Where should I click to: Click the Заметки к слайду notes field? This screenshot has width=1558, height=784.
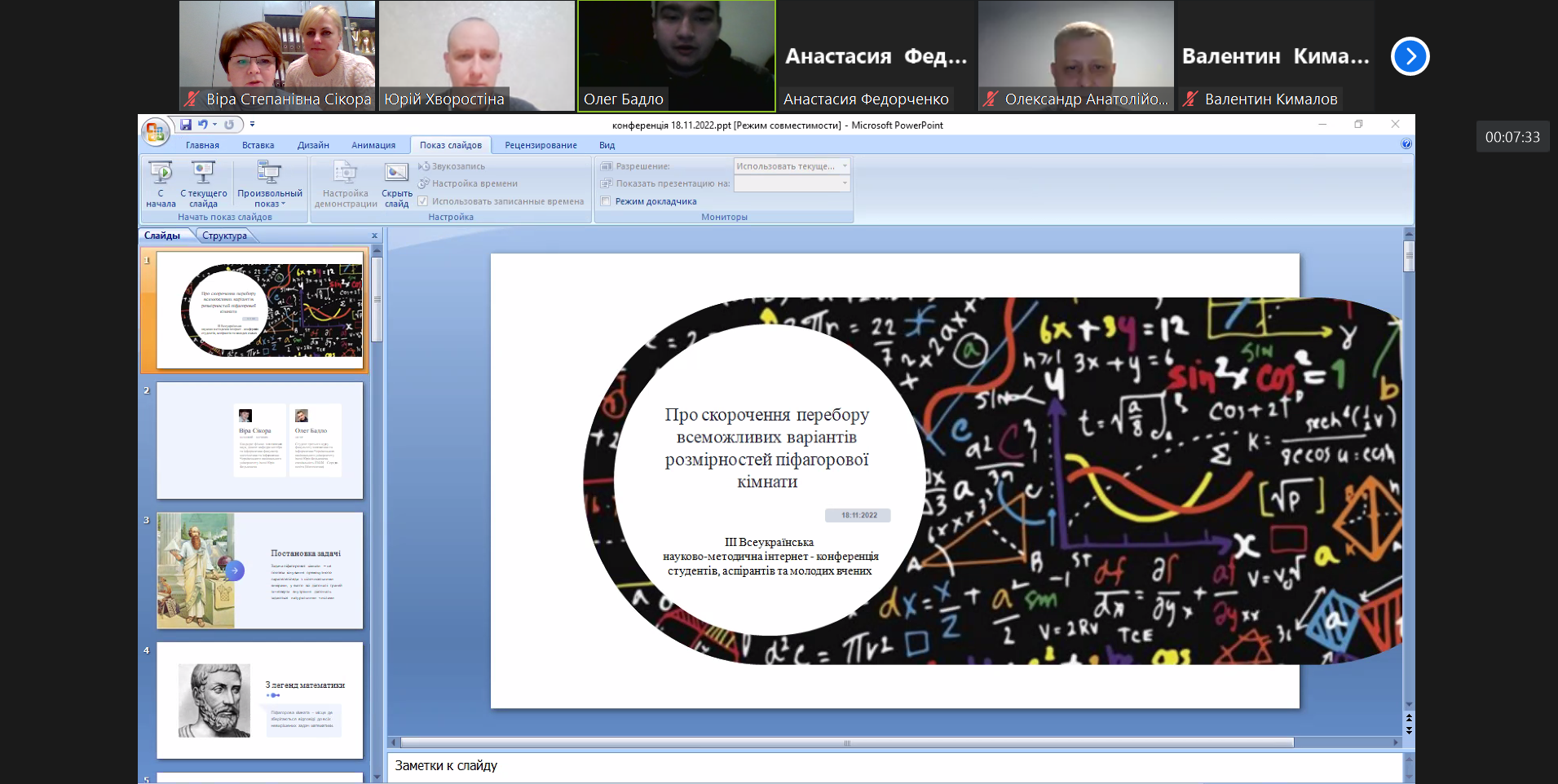pyautogui.click(x=894, y=766)
